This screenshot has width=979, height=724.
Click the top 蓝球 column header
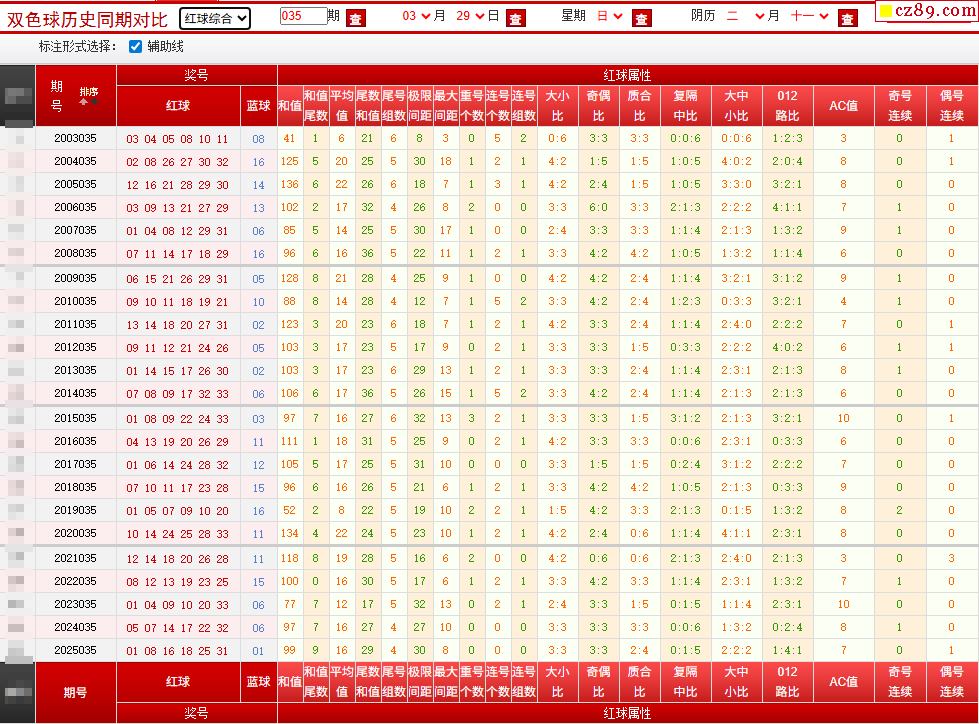tap(258, 106)
